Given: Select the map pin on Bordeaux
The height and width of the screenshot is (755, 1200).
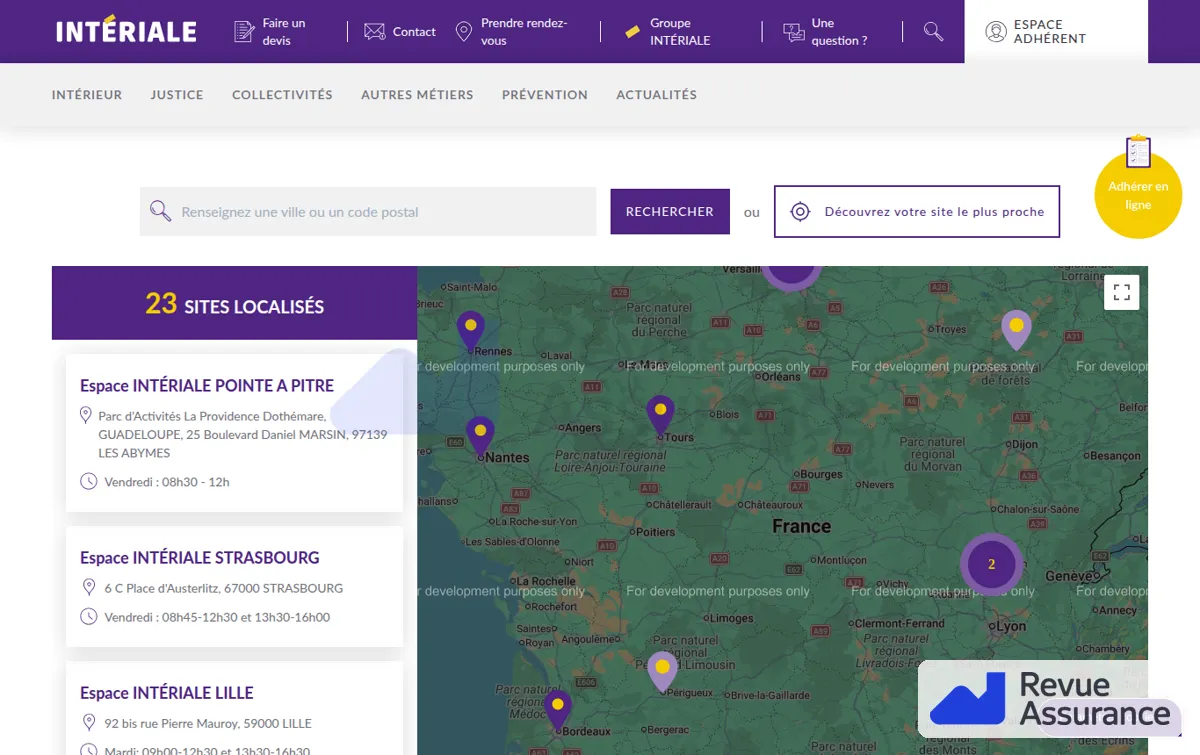Looking at the screenshot, I should [x=557, y=710].
